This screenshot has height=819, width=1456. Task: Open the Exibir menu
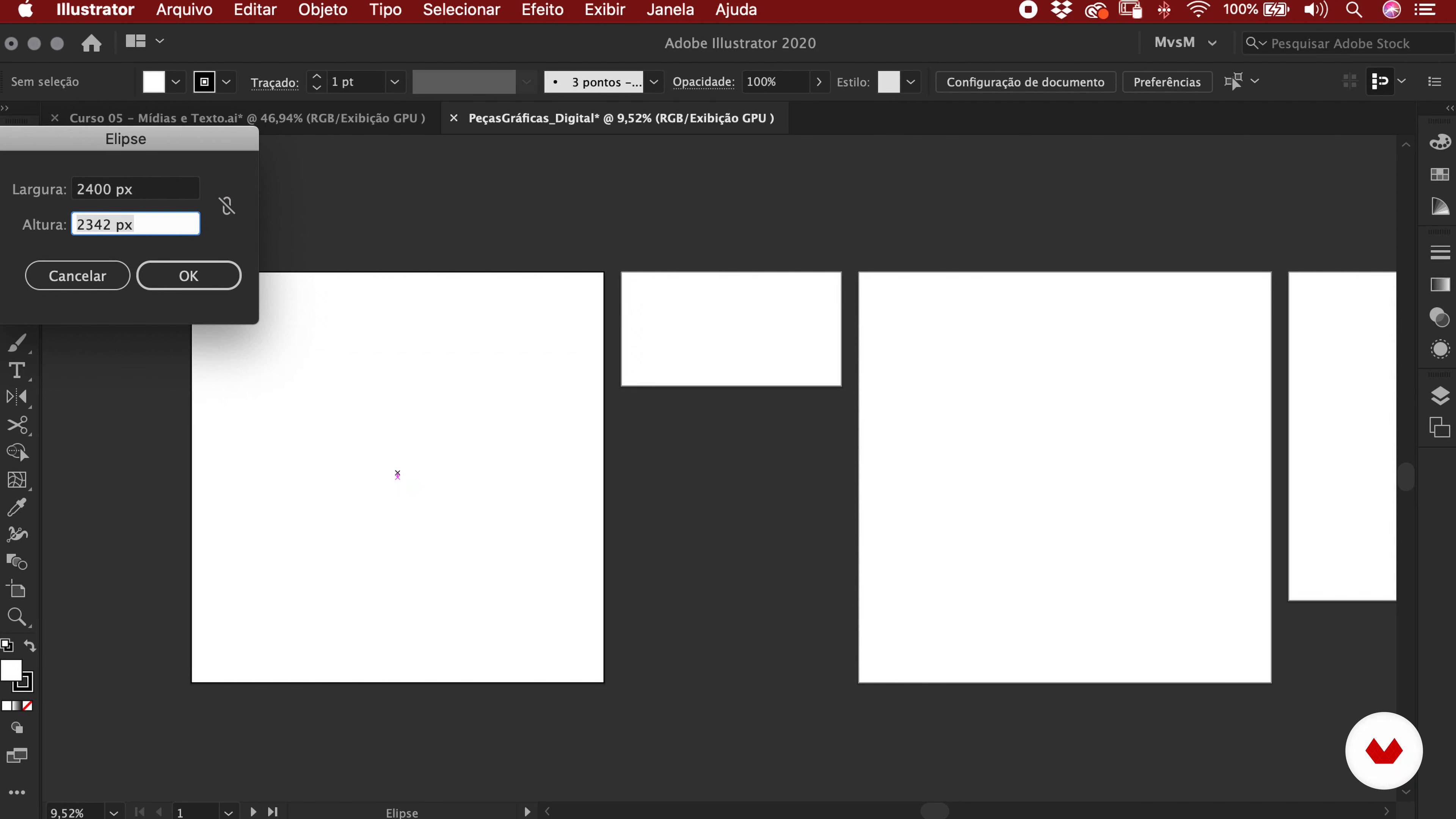pos(604,10)
